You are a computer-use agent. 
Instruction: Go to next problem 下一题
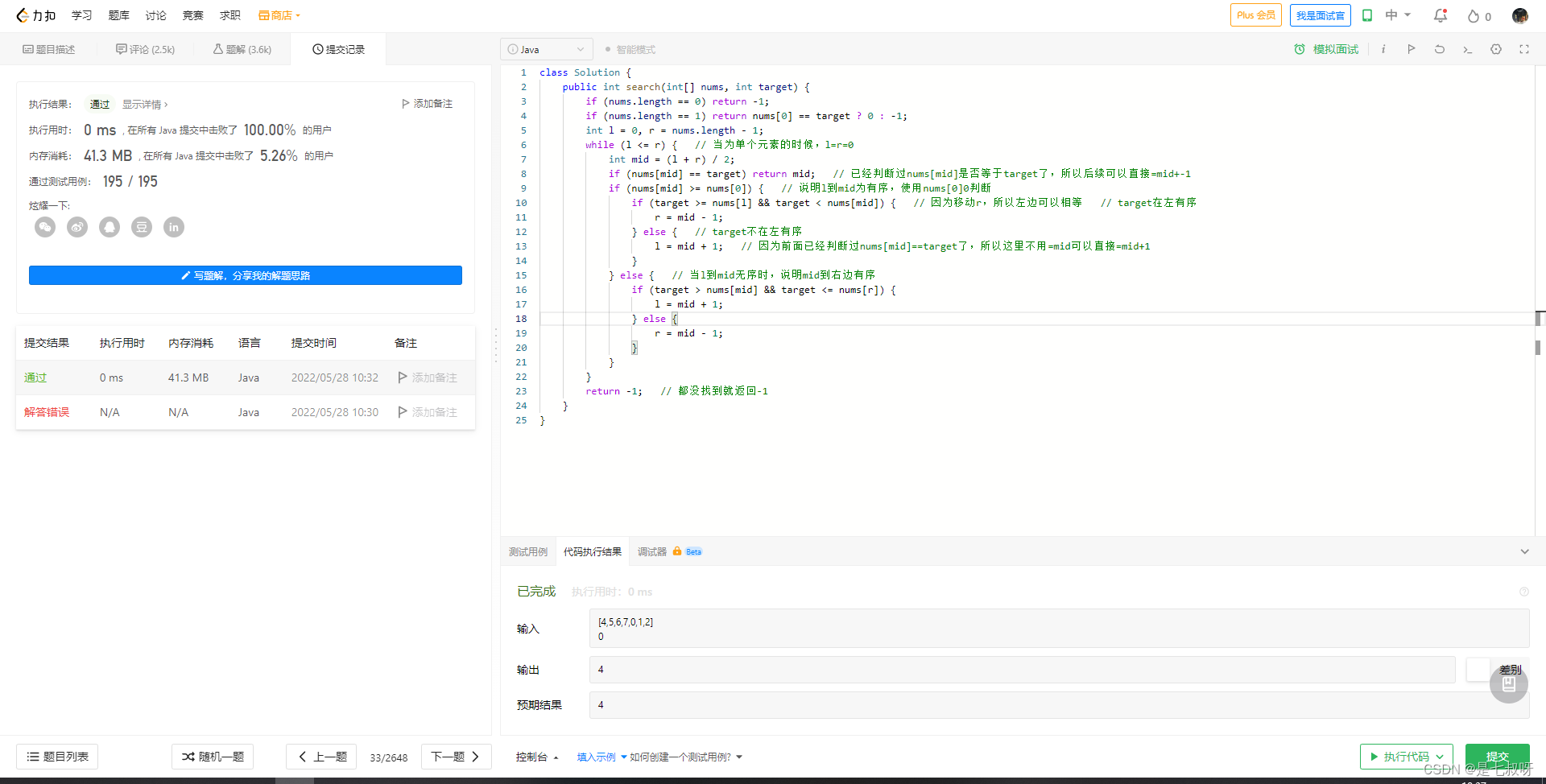coord(456,757)
